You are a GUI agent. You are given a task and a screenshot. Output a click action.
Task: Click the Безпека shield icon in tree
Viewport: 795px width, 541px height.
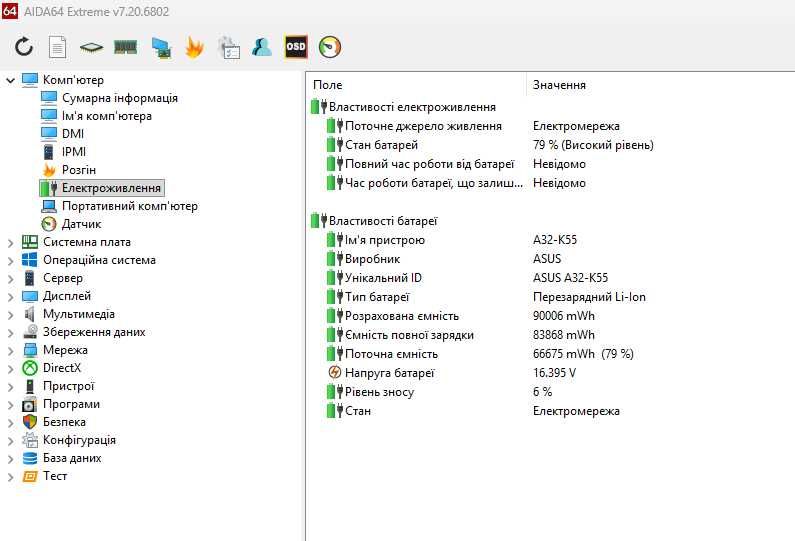click(x=30, y=422)
